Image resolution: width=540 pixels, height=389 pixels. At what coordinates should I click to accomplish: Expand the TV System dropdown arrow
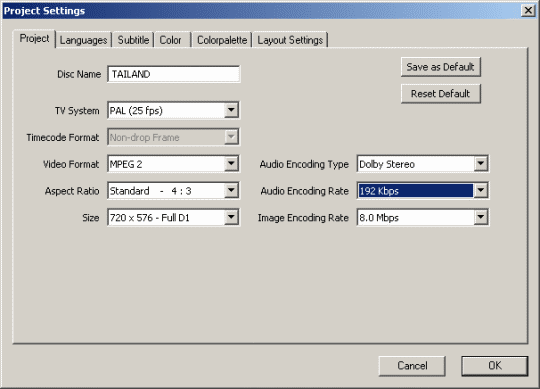click(231, 110)
